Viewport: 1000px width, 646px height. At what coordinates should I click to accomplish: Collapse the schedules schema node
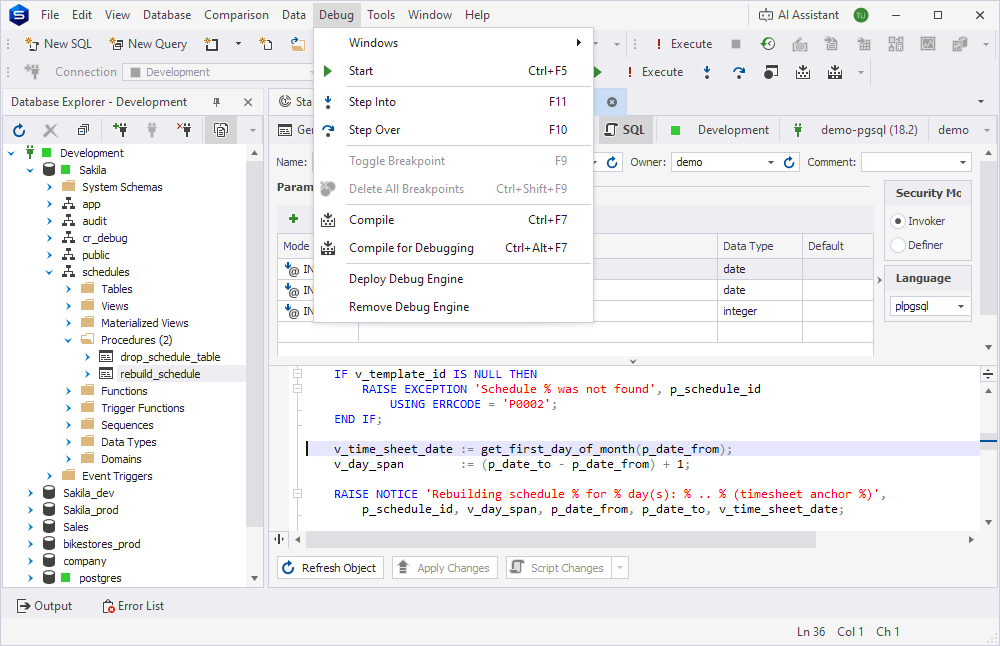tap(49, 272)
